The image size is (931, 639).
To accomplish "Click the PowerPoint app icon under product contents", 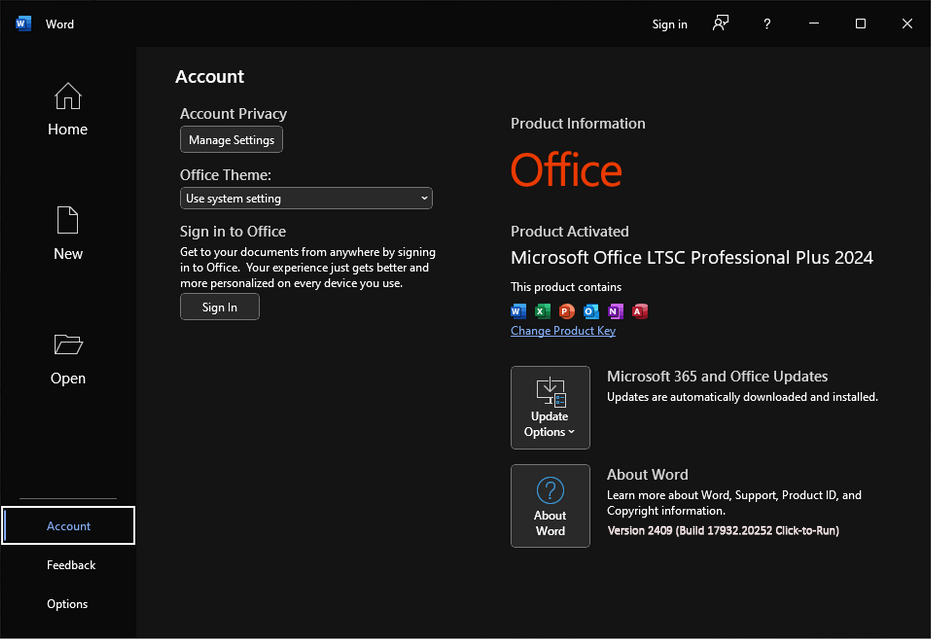I will pos(567,311).
